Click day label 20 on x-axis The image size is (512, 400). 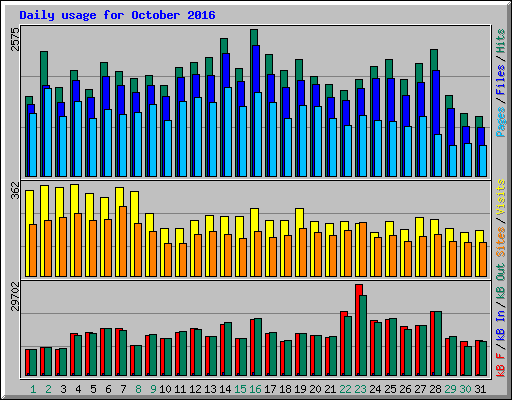pos(315,389)
